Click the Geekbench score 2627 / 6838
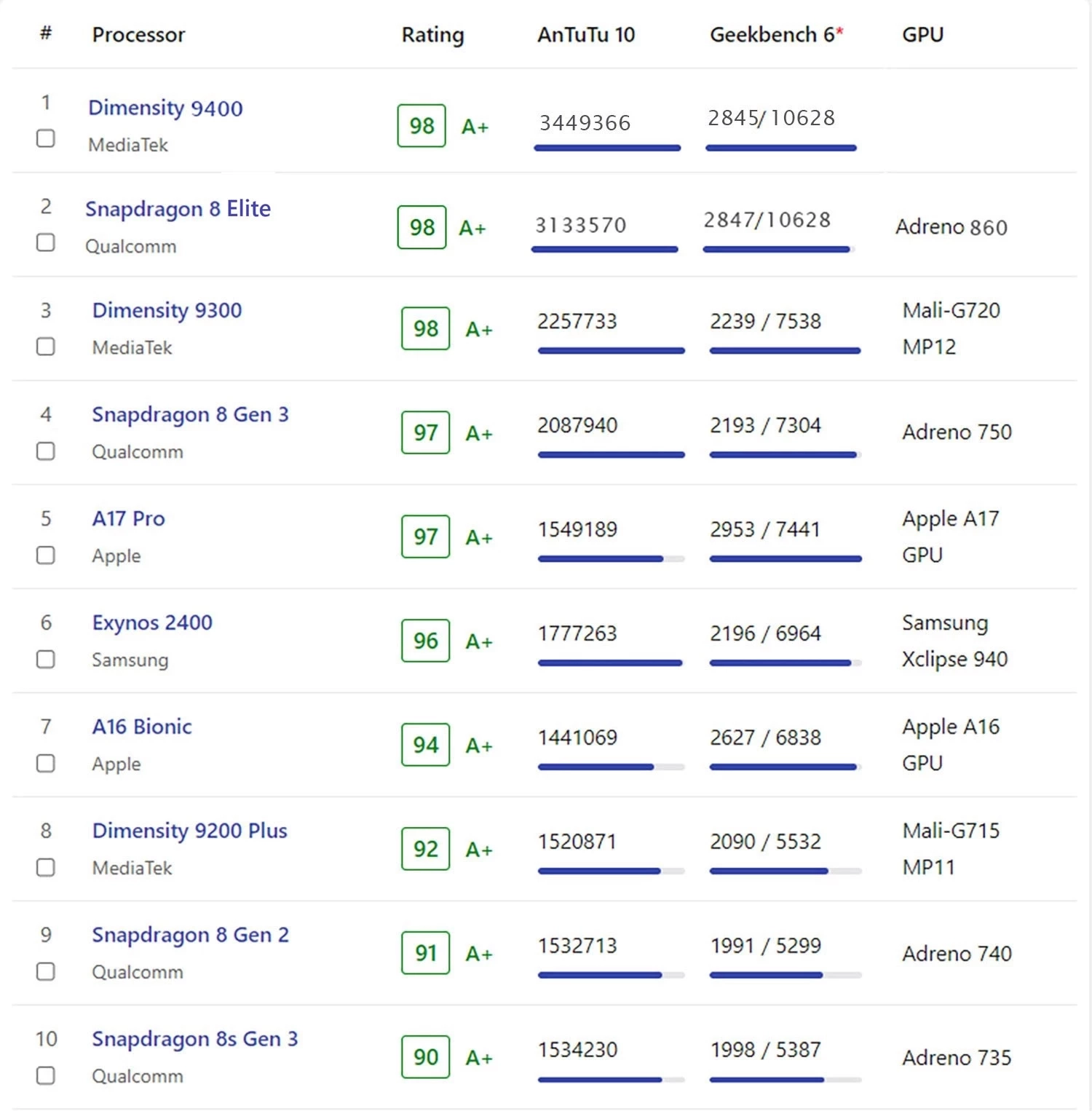Viewport: 1092px width, 1111px height. pyautogui.click(x=766, y=738)
